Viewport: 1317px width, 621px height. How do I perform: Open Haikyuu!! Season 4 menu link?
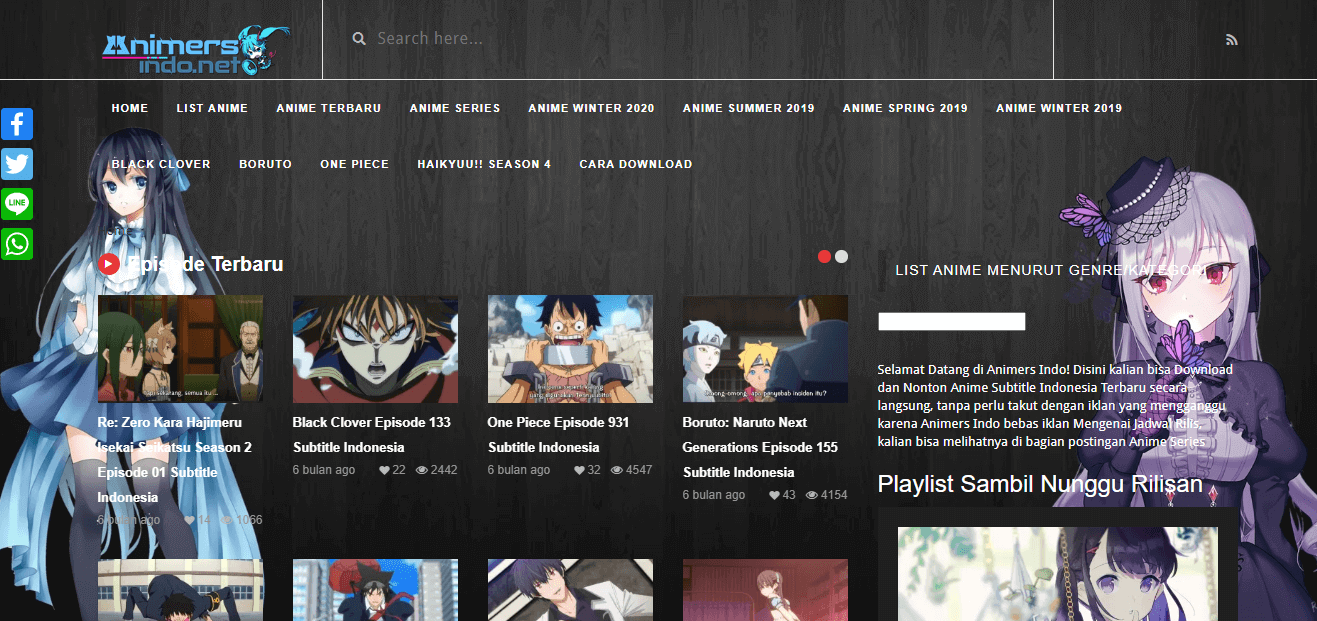[x=484, y=164]
